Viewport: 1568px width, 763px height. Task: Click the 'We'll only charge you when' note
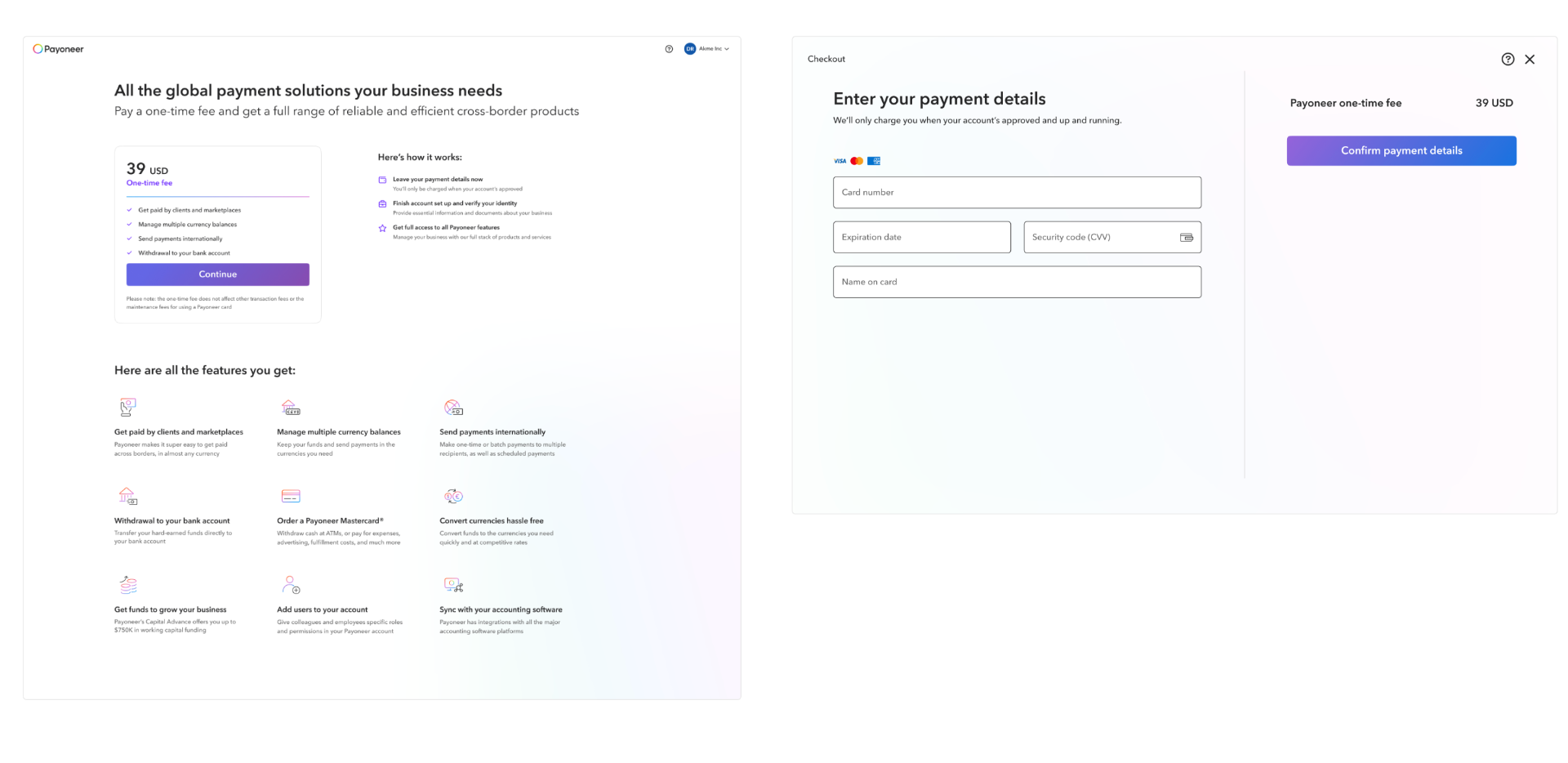click(978, 121)
